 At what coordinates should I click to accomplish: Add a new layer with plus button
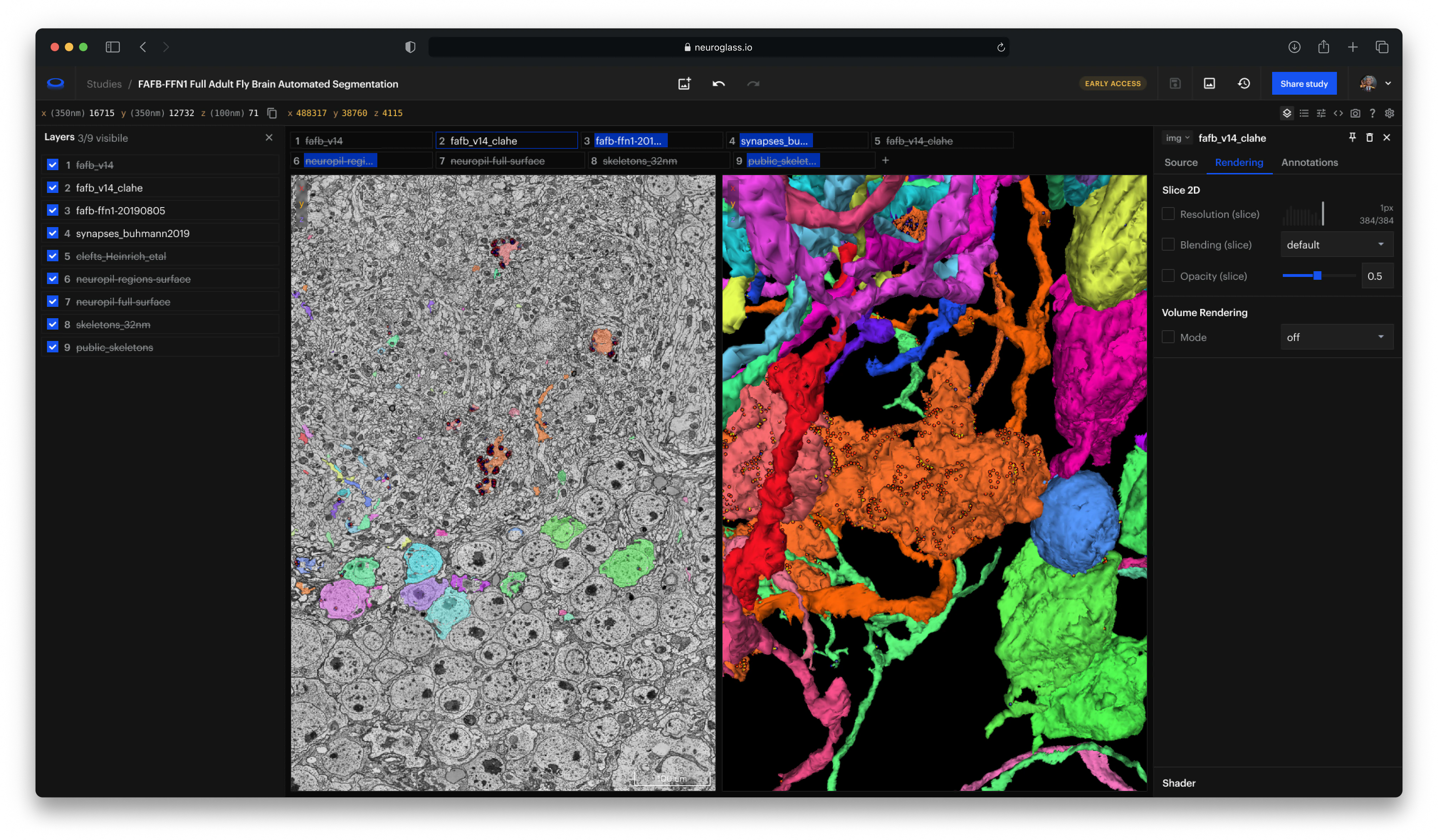click(885, 161)
